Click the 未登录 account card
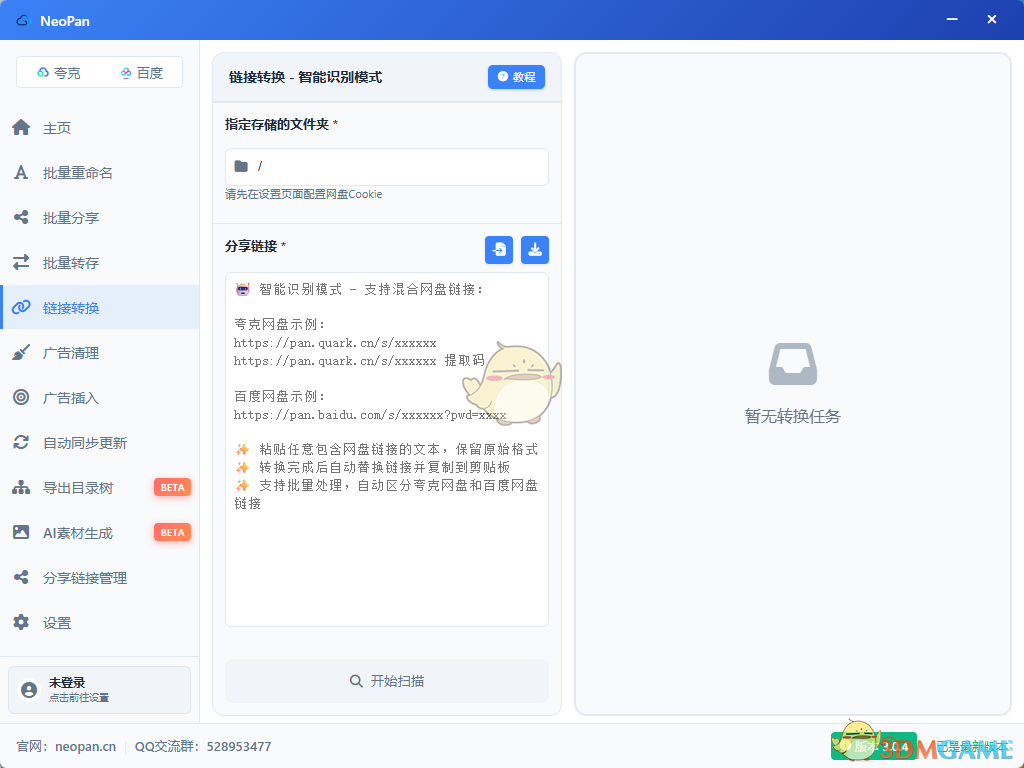The width and height of the screenshot is (1024, 768). coord(99,690)
